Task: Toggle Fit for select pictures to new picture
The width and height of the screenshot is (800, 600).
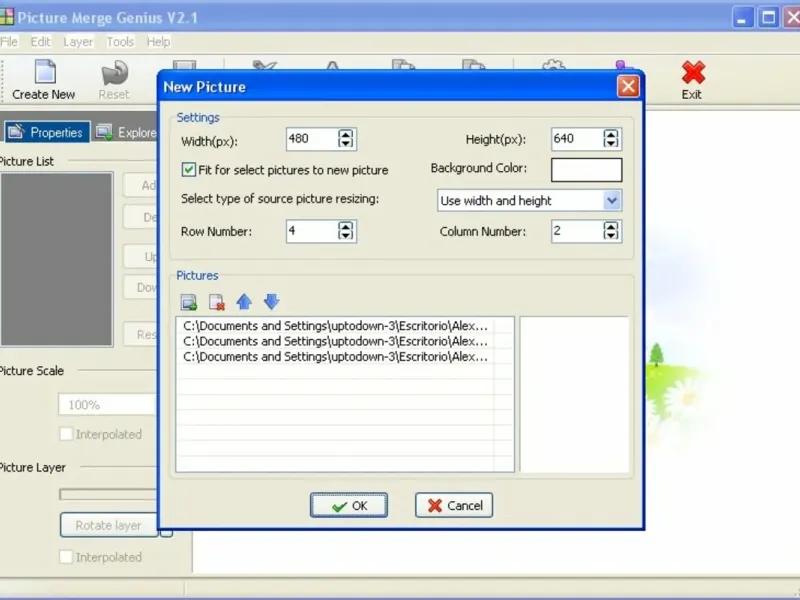Action: tap(188, 170)
